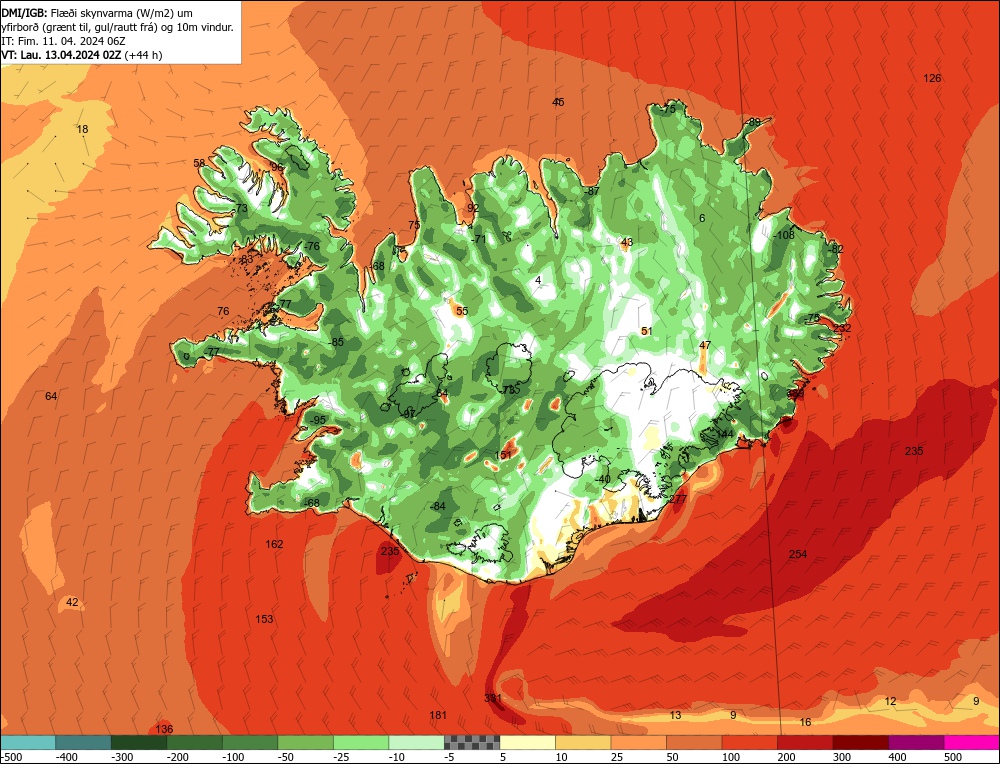Click the map value '-71' in the north
The image size is (1000, 764).
(478, 239)
